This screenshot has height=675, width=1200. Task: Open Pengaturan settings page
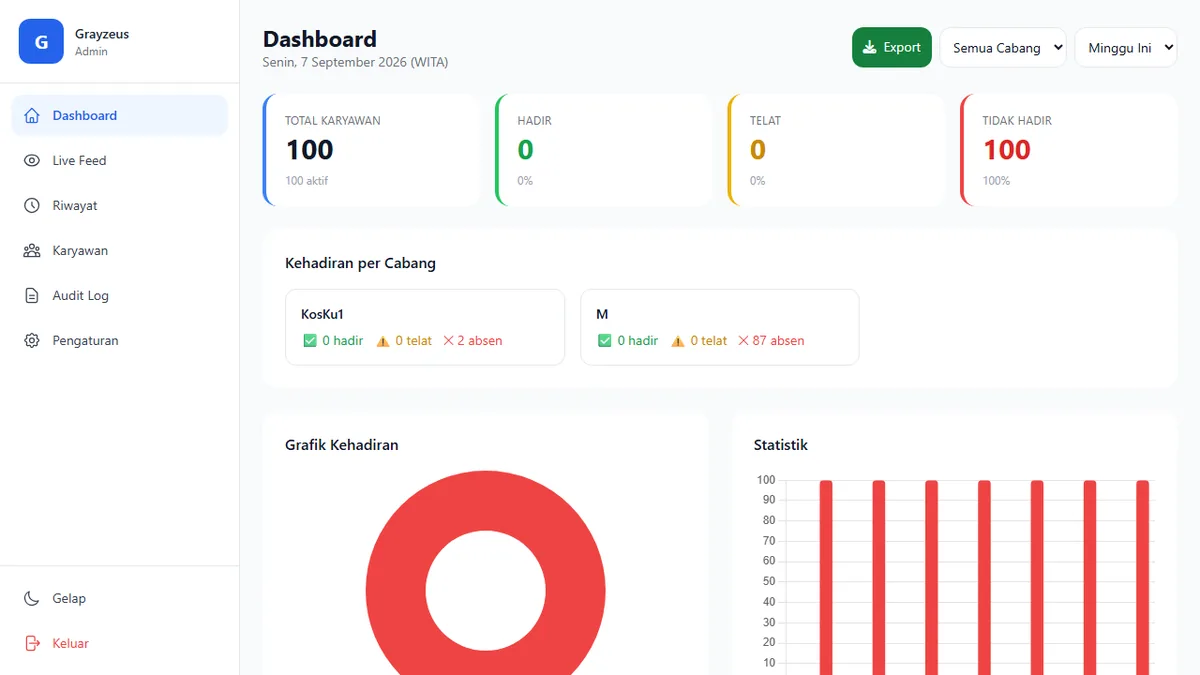tap(120, 340)
